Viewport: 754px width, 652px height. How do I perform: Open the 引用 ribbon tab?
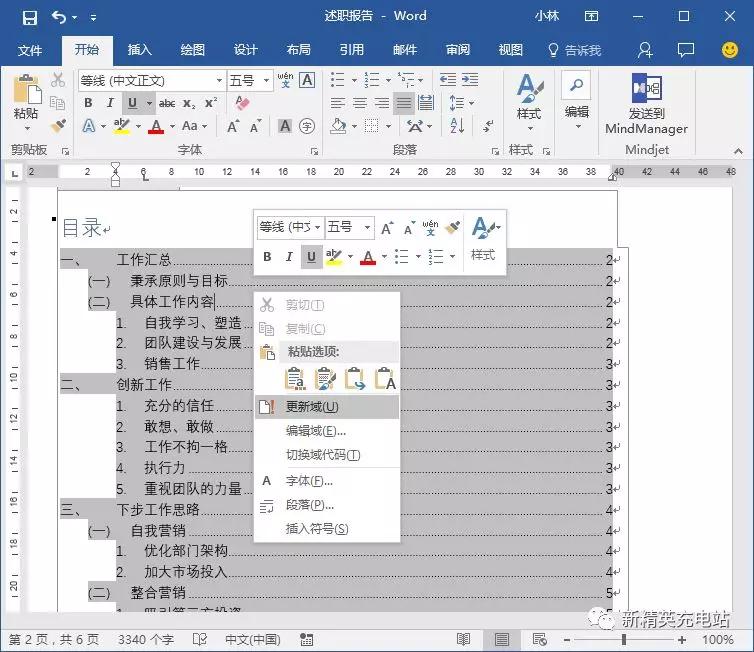click(x=352, y=50)
